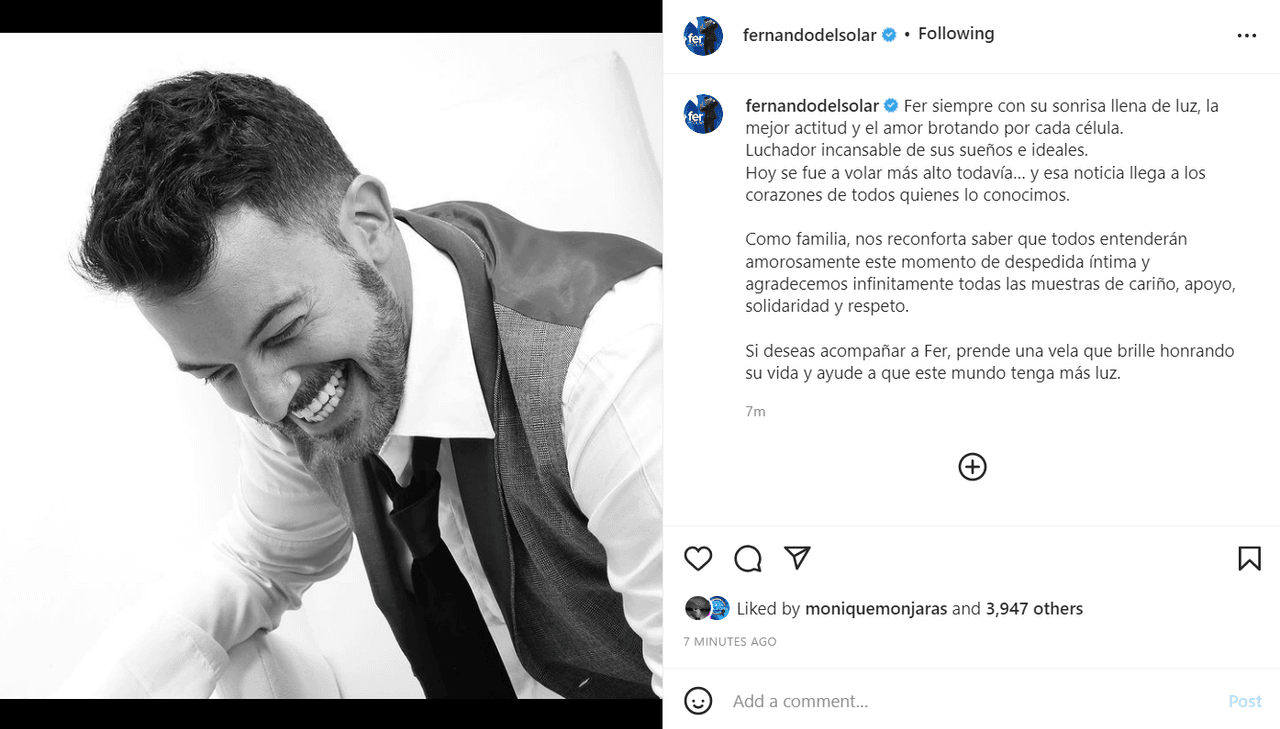This screenshot has height=729, width=1280.
Task: Load more comments with the plus circle icon
Action: pos(972,466)
